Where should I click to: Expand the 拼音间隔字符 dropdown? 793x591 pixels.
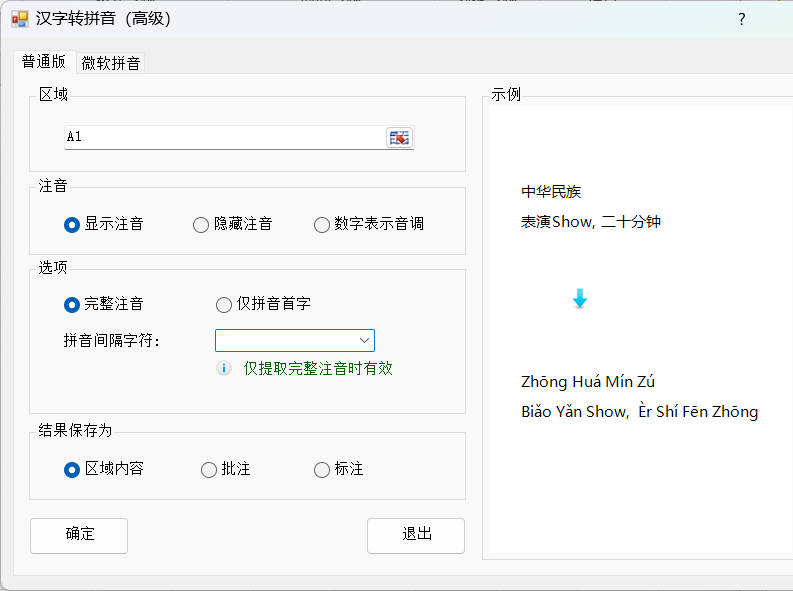[365, 340]
